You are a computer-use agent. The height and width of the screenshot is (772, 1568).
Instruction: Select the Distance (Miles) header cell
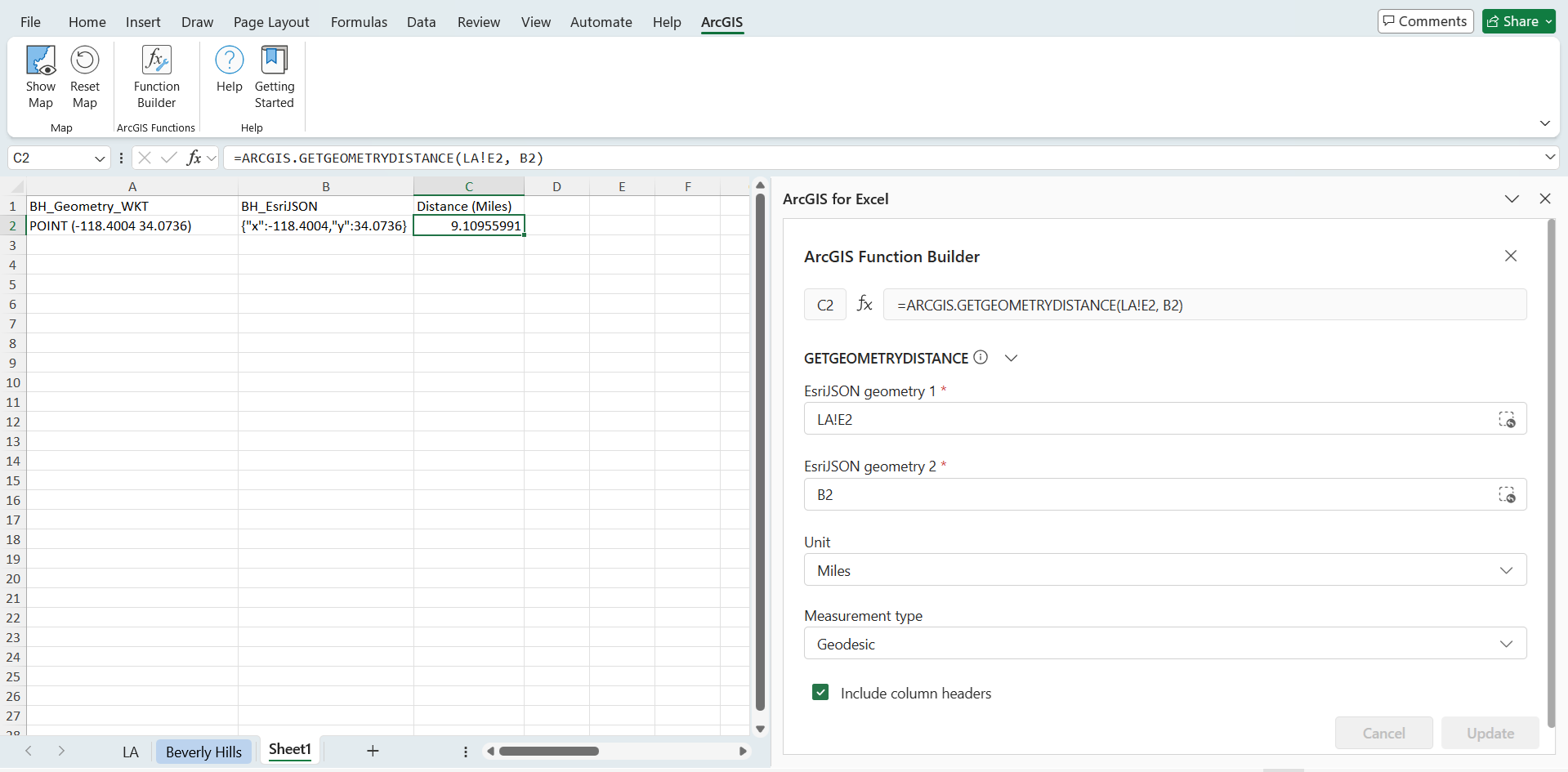(469, 206)
